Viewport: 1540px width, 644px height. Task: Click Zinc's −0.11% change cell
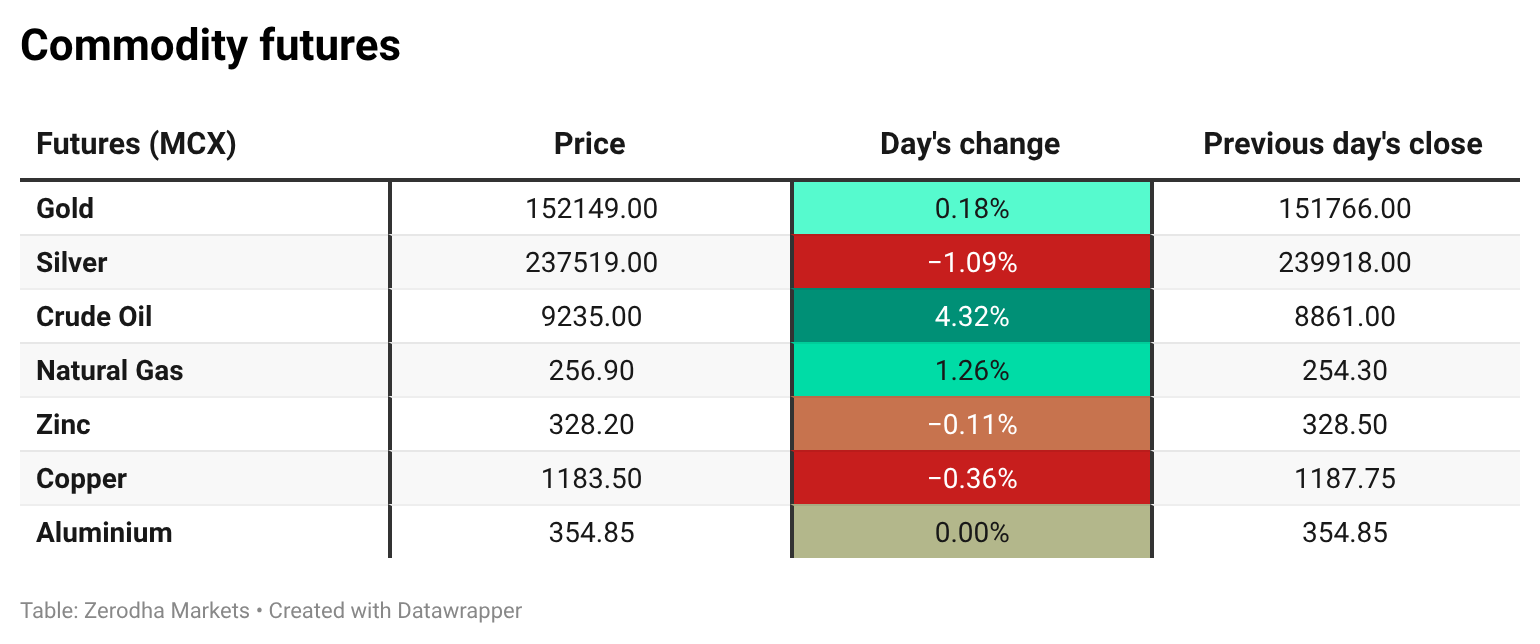coord(971,425)
